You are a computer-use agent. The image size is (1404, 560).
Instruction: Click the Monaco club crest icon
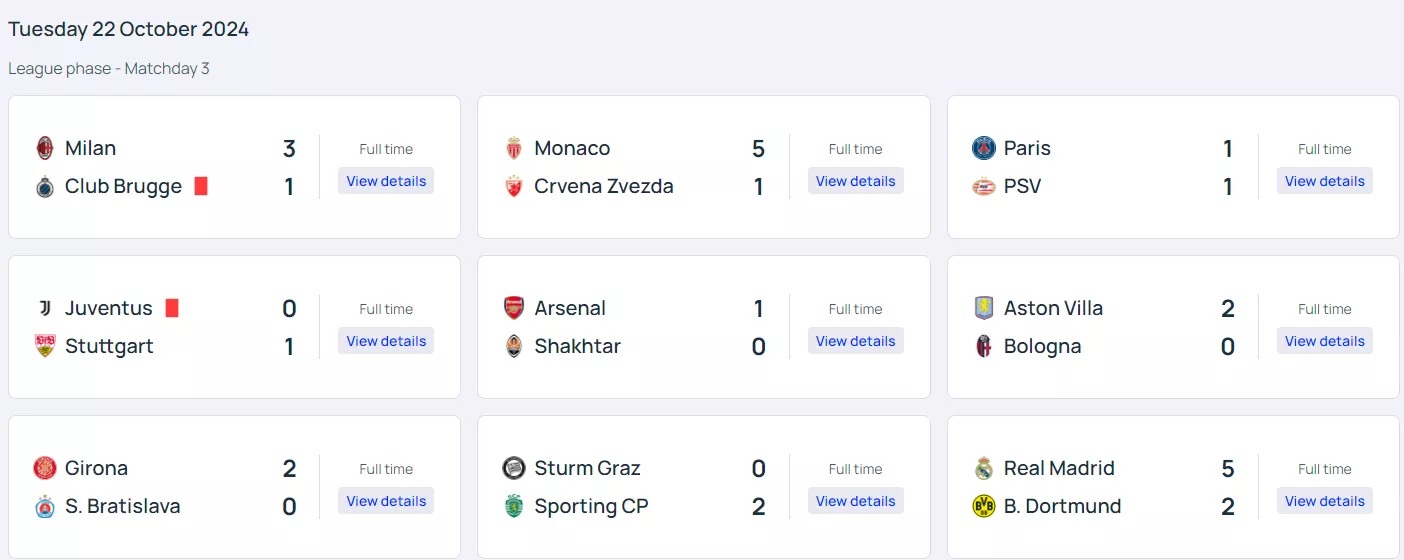[x=514, y=148]
